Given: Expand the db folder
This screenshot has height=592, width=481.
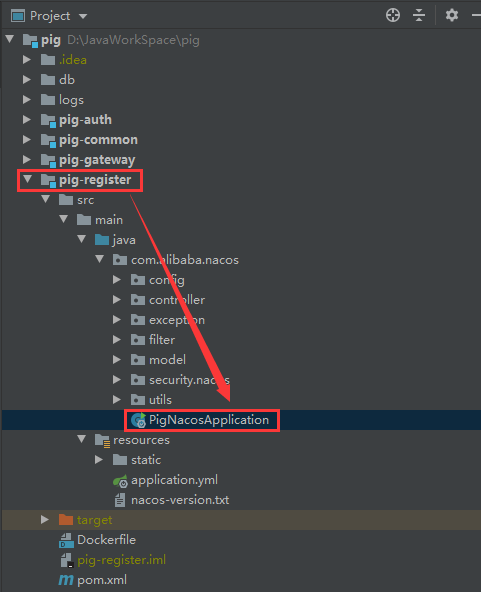Looking at the screenshot, I should click(x=27, y=79).
